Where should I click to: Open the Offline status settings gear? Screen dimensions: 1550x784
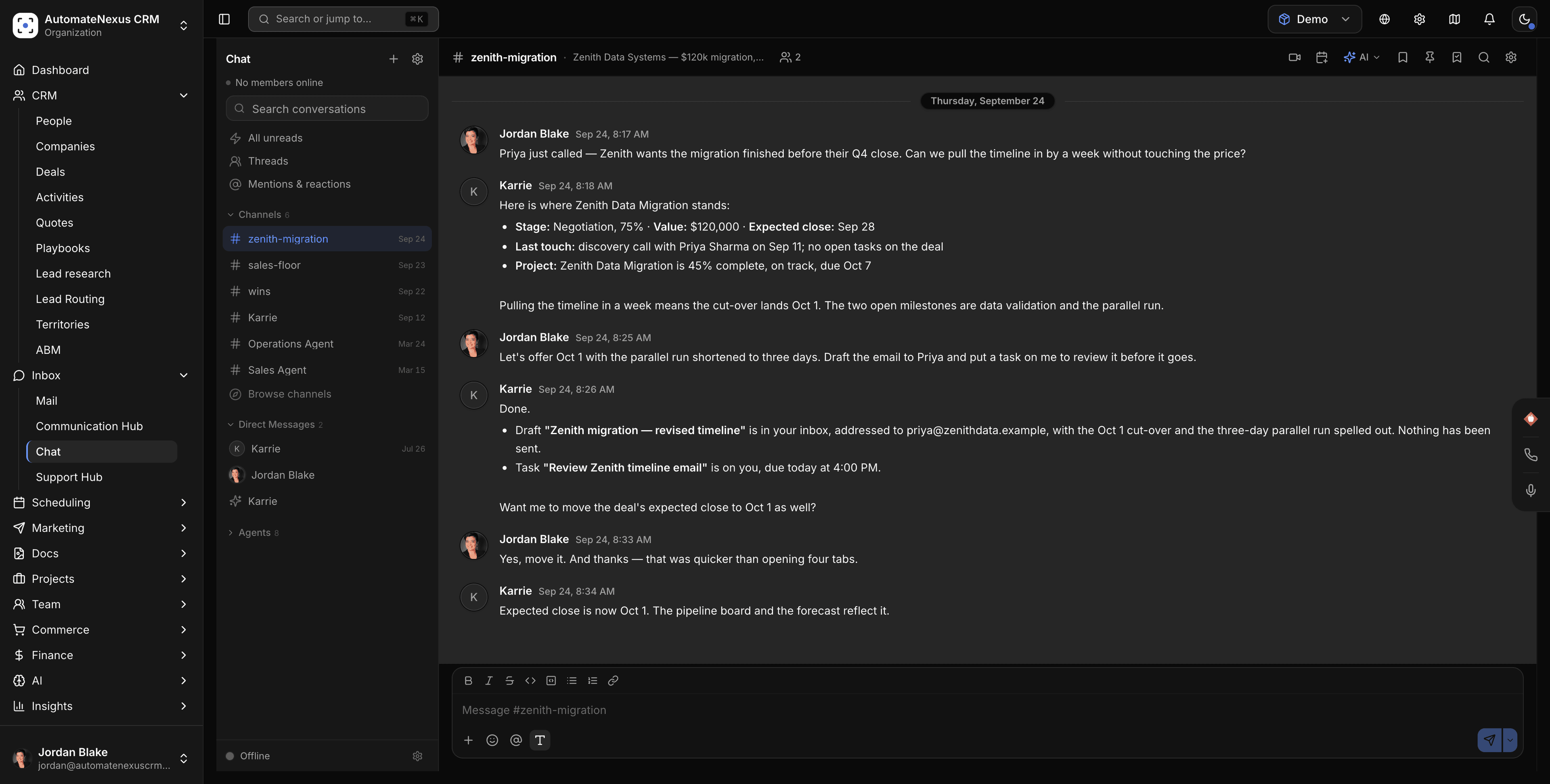pyautogui.click(x=417, y=756)
